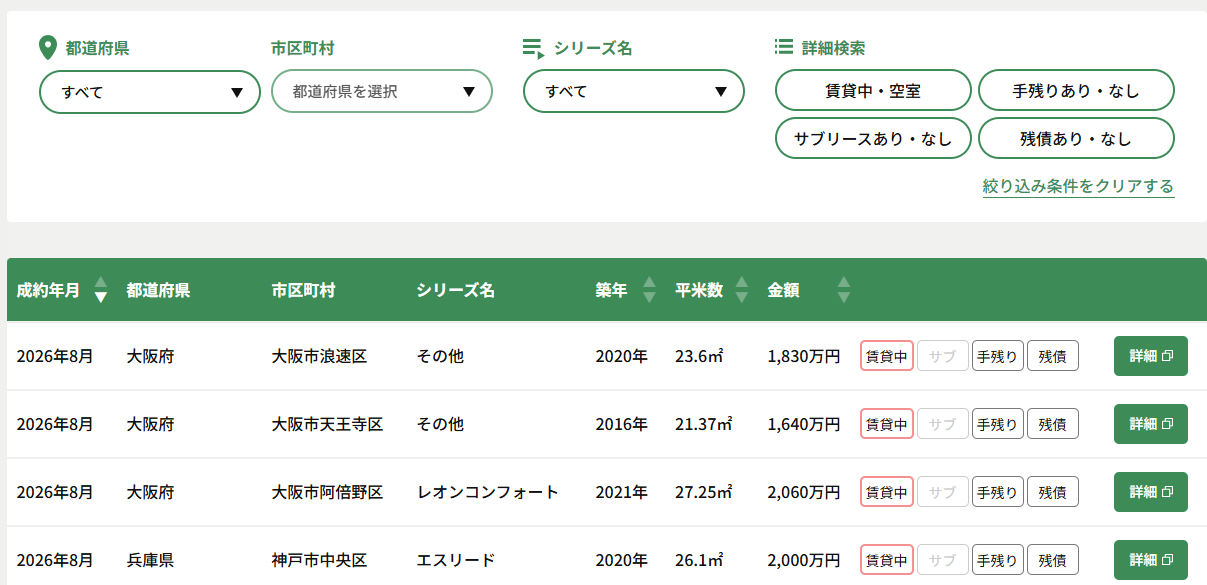Click 手残り tag in 大阪市天王寺区 row
This screenshot has height=585, width=1207.
coord(997,424)
